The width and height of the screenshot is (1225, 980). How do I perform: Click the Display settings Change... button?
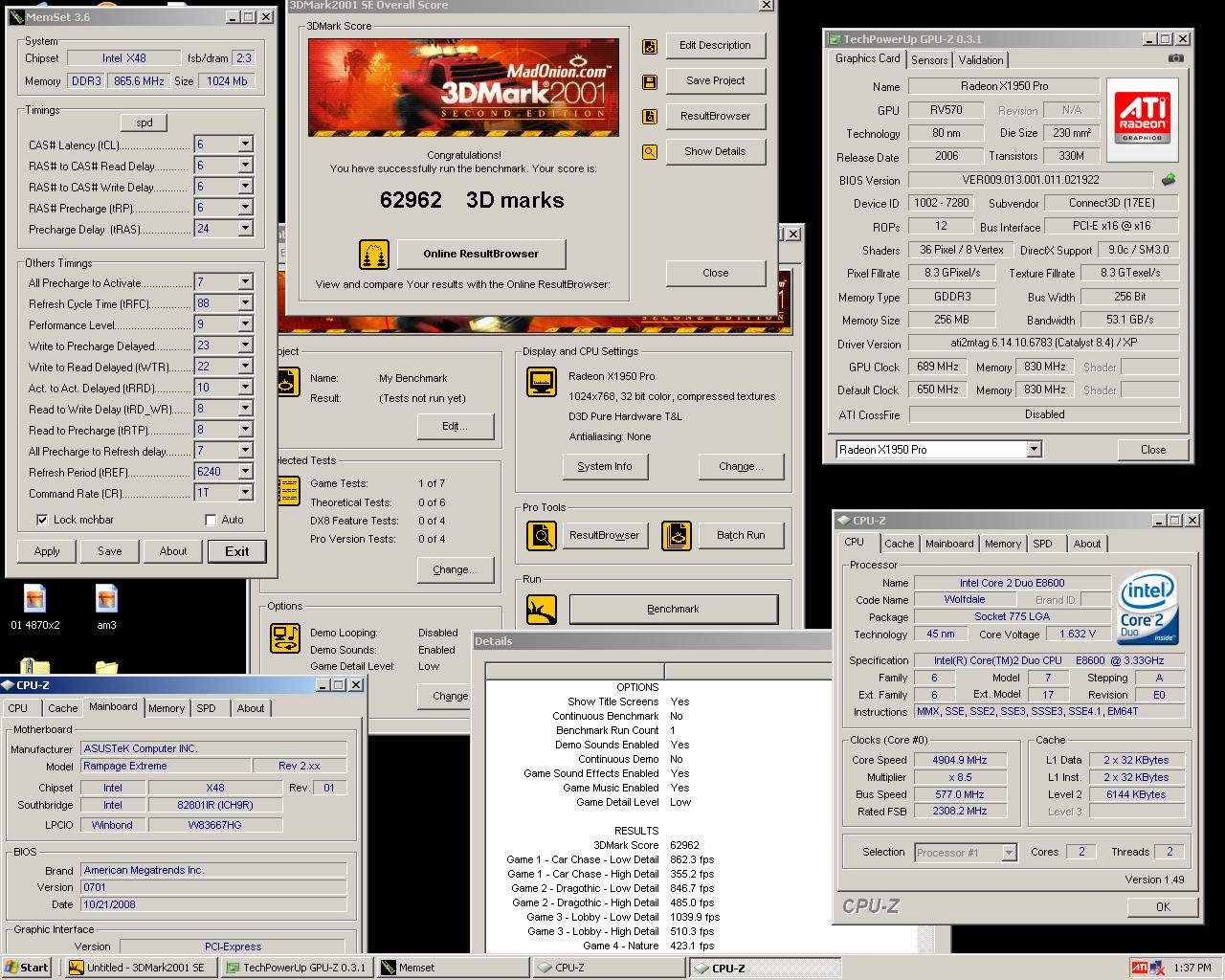pyautogui.click(x=742, y=466)
